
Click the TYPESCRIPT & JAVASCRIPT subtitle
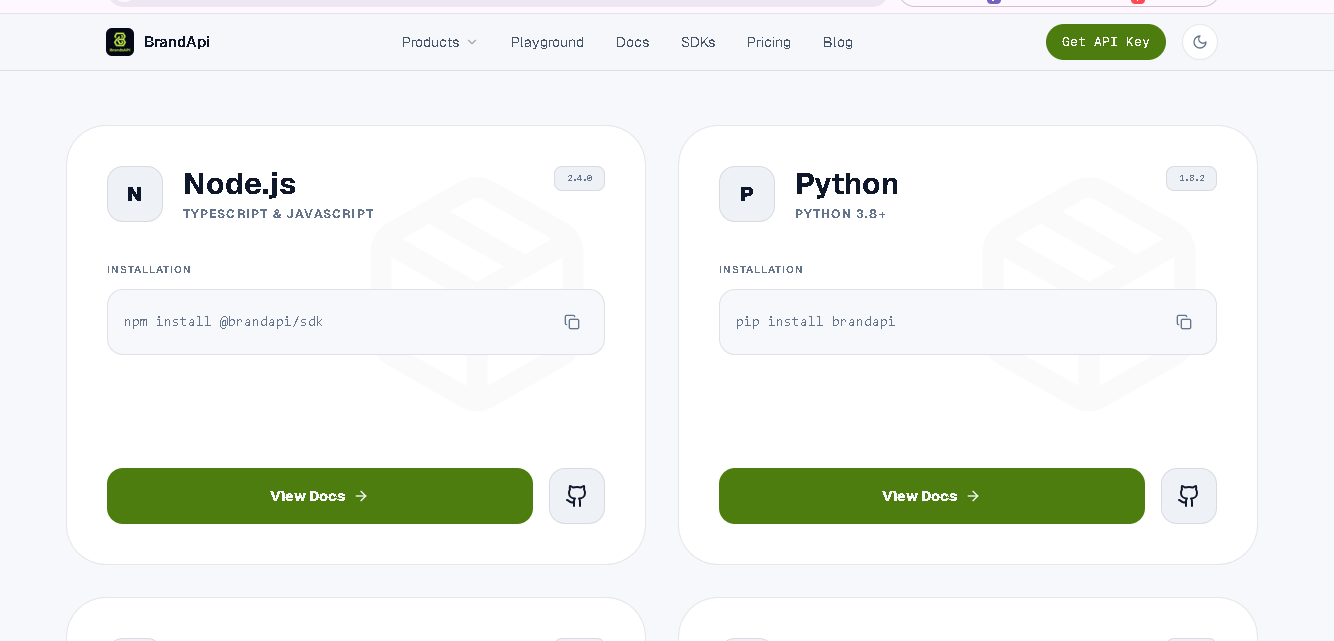278,214
